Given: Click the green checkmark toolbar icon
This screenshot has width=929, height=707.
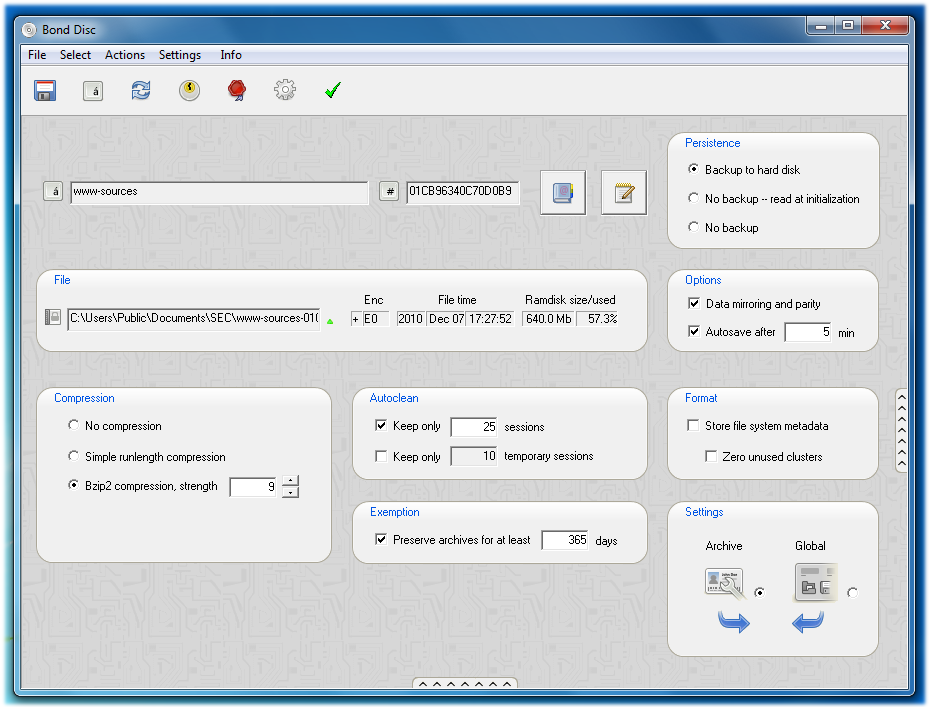Looking at the screenshot, I should pos(333,89).
